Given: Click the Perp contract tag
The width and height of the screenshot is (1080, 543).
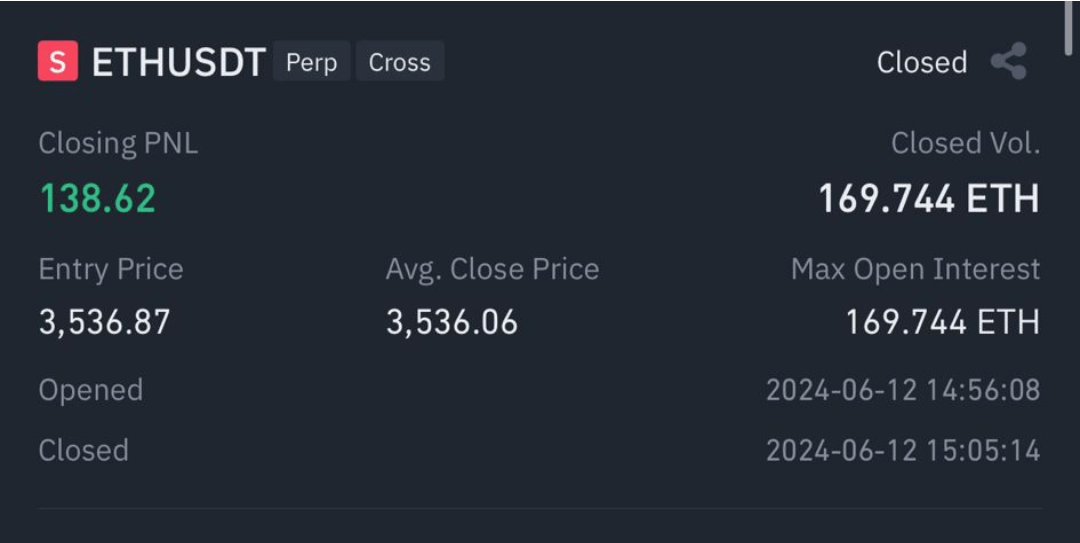Looking at the screenshot, I should tap(311, 61).
